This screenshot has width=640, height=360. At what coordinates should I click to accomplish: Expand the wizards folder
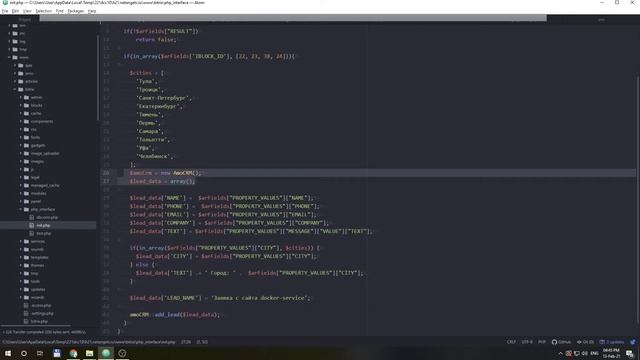click(21, 298)
